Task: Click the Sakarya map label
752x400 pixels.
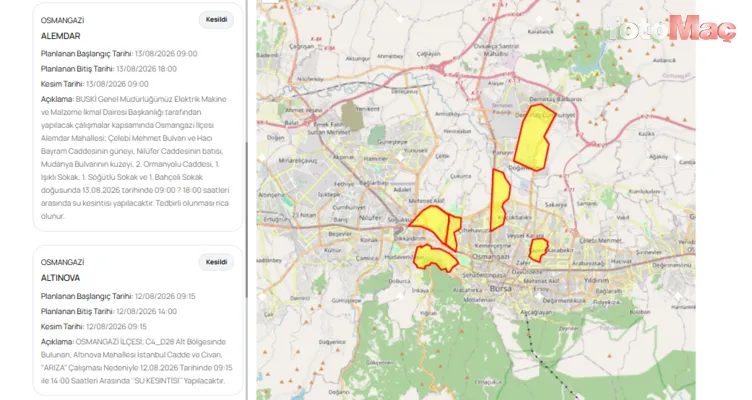Action: tap(556, 204)
